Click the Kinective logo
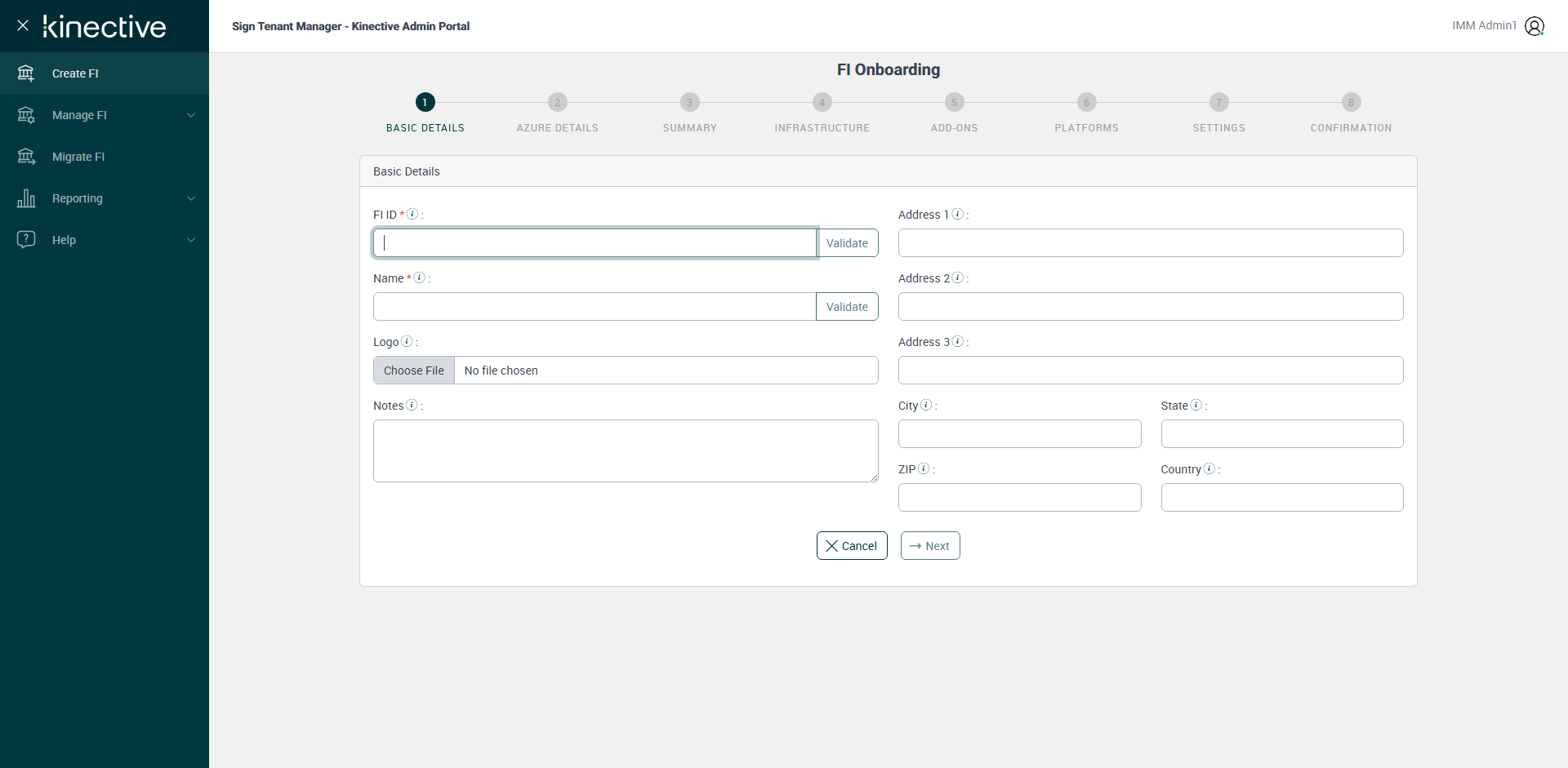Screen dimensions: 1568x768 click(105, 26)
